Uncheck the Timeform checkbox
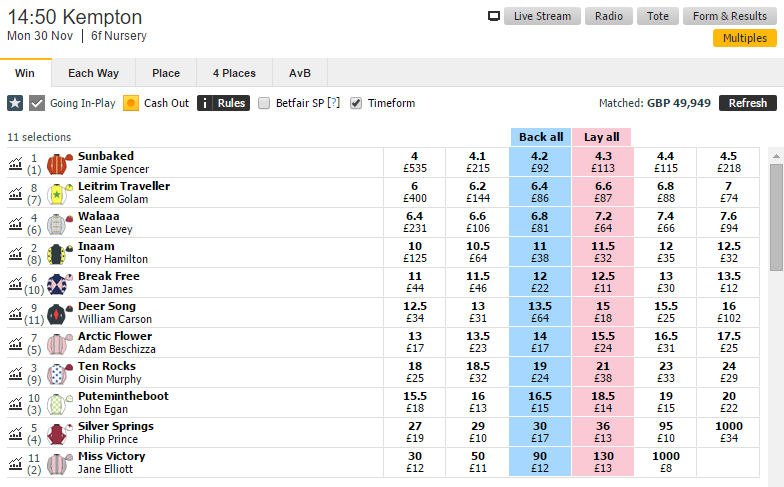The height and width of the screenshot is (487, 784). pyautogui.click(x=356, y=103)
